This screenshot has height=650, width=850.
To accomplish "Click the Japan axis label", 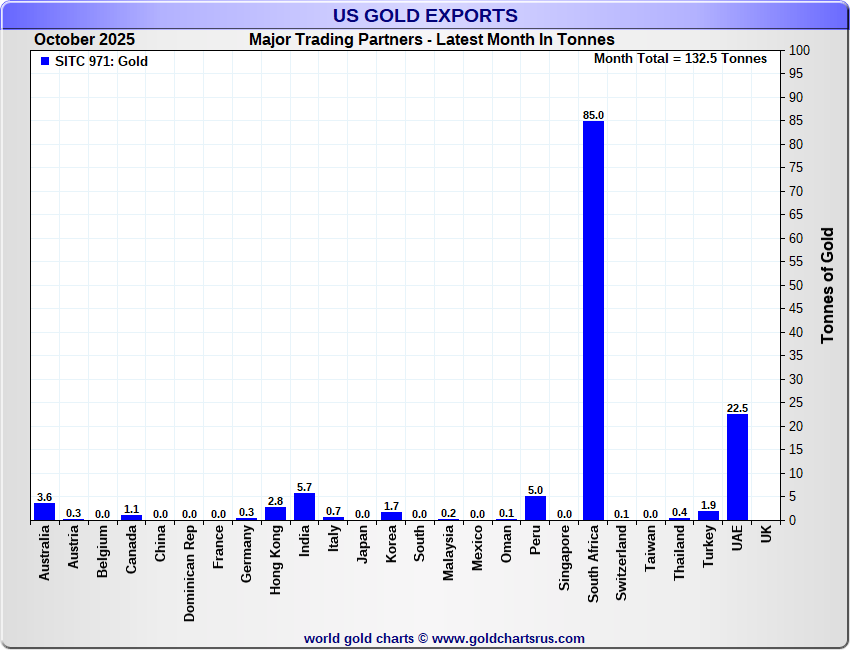I will click(x=362, y=544).
